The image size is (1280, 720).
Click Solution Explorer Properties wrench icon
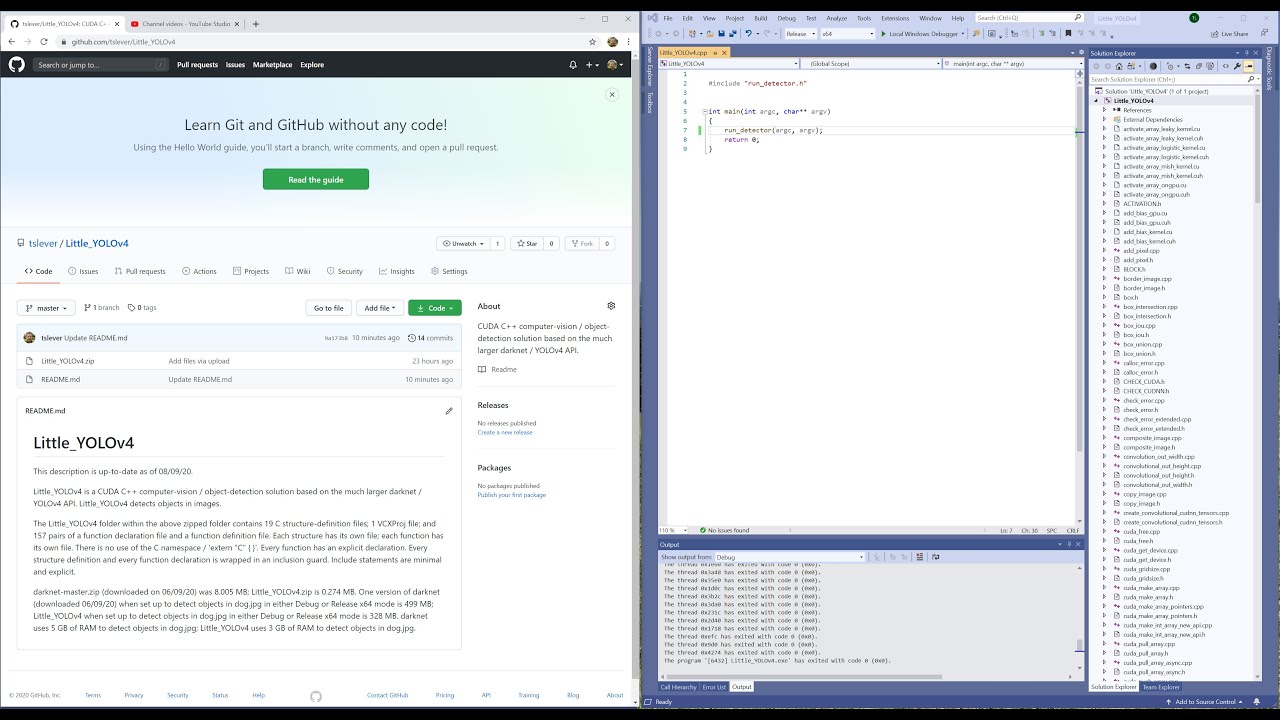pos(1237,66)
